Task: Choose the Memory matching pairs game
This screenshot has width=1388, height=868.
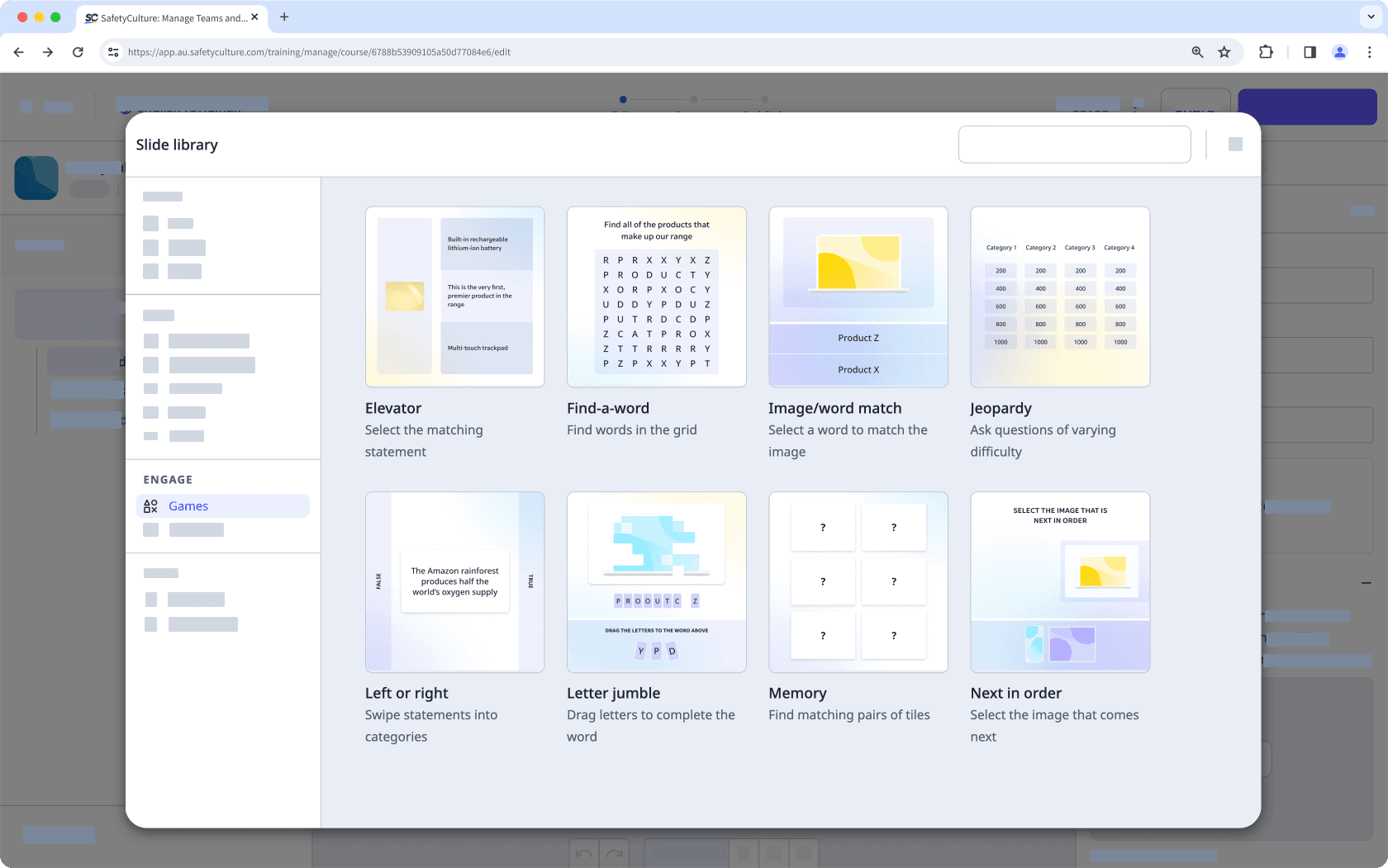Action: (858, 582)
